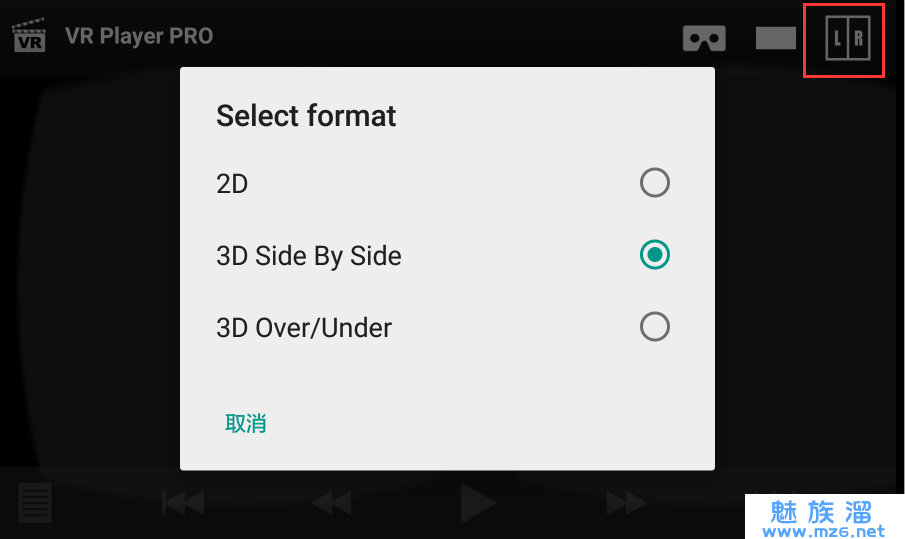Select the 3D Side By Side radio button
The width and height of the screenshot is (905, 539).
pyautogui.click(x=655, y=254)
